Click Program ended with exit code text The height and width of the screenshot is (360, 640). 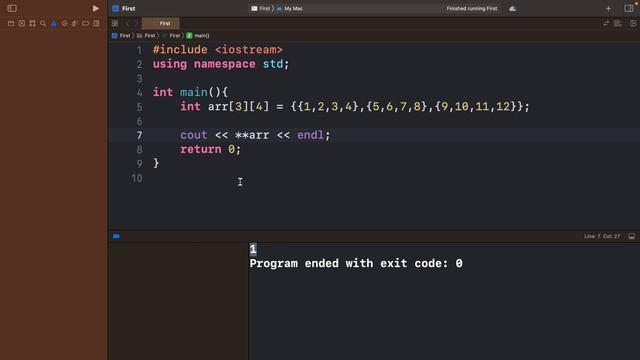tap(356, 263)
